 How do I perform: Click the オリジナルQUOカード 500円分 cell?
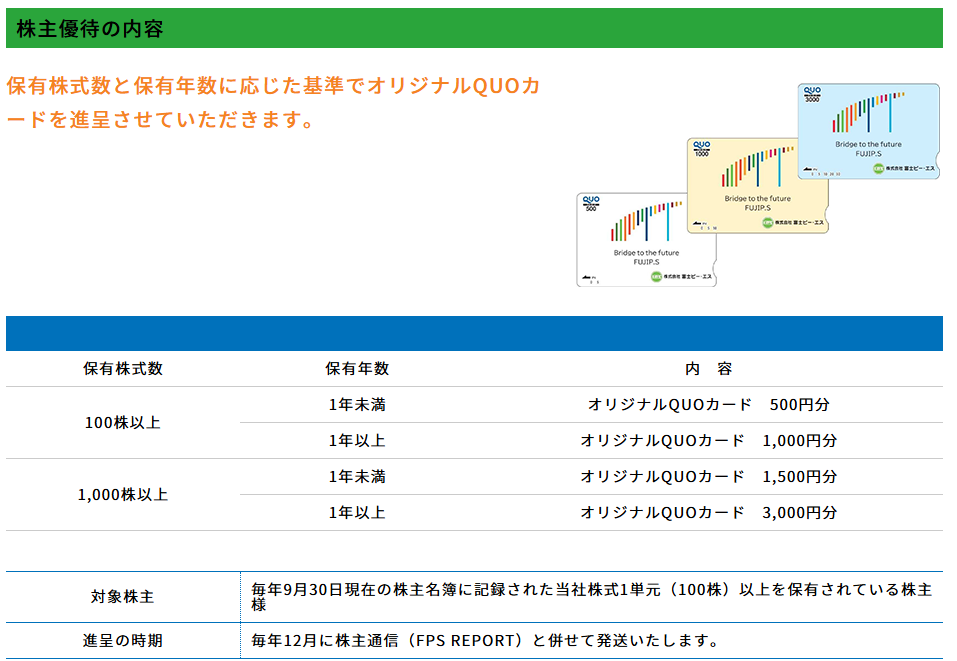(708, 405)
